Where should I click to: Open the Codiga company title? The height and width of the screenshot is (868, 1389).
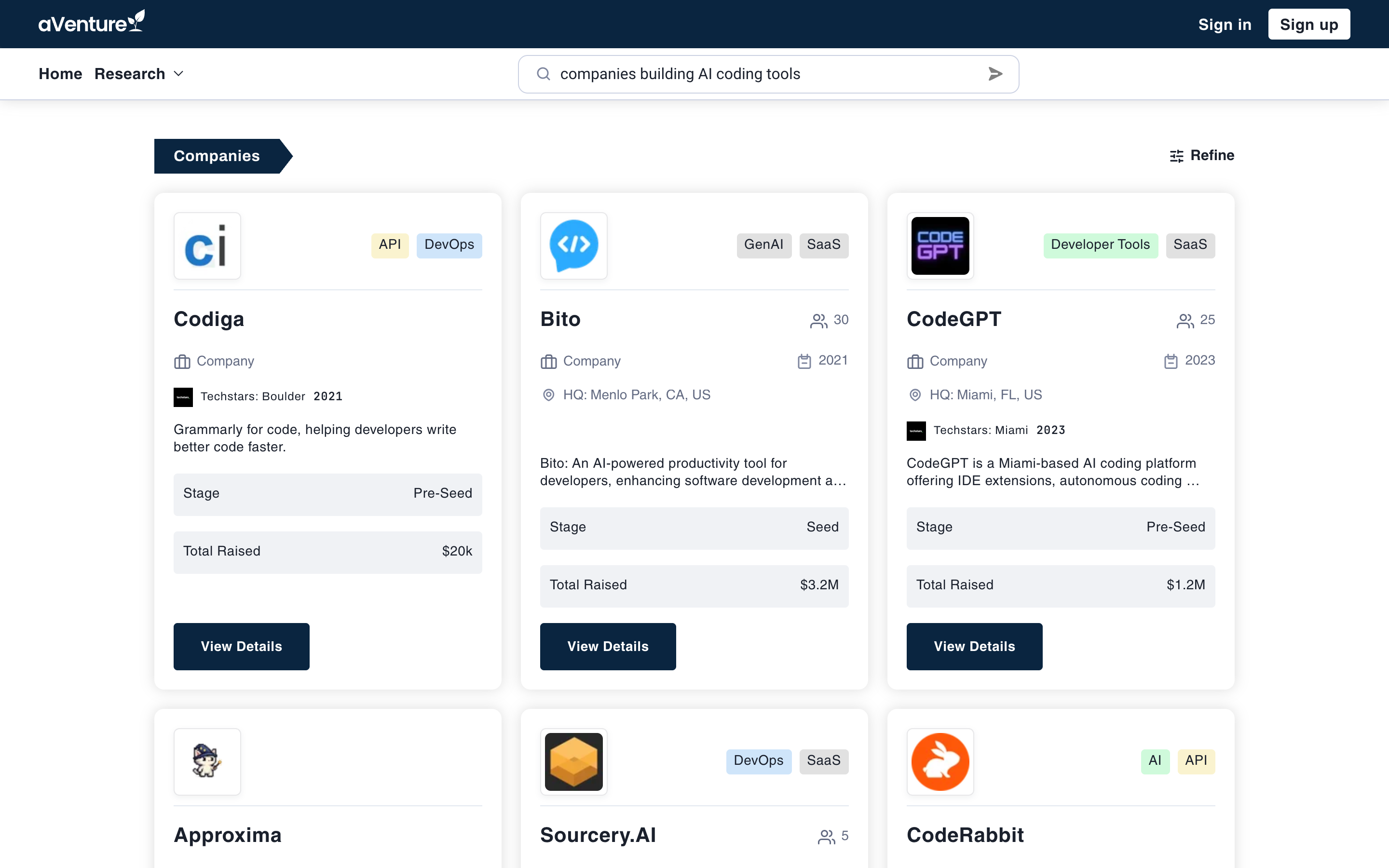(209, 319)
